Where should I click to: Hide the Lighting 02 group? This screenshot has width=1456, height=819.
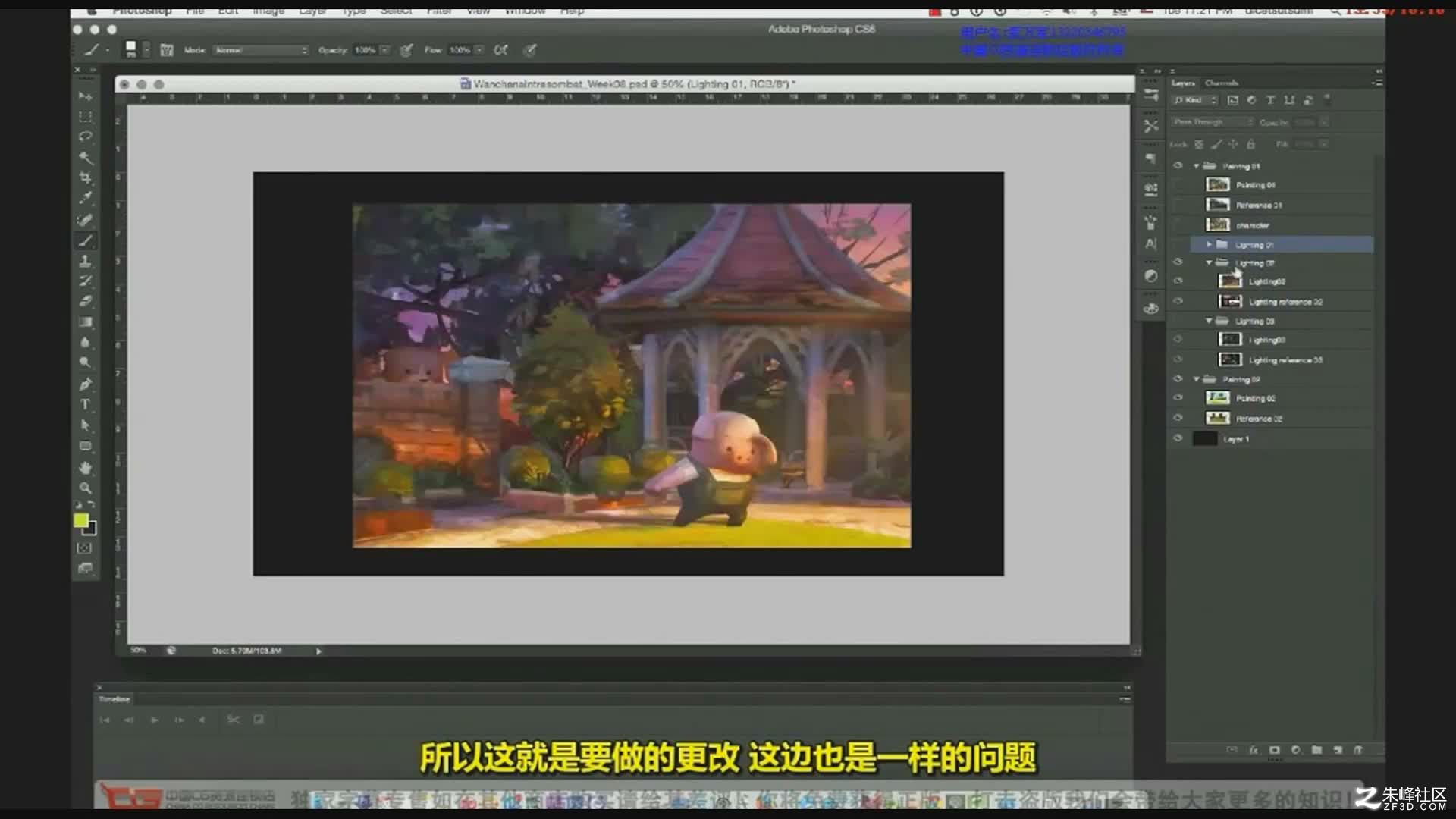coord(1178,262)
